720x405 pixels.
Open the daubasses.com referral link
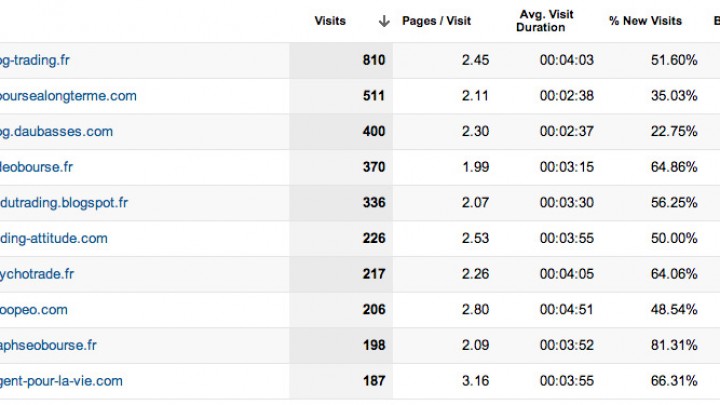(56, 131)
